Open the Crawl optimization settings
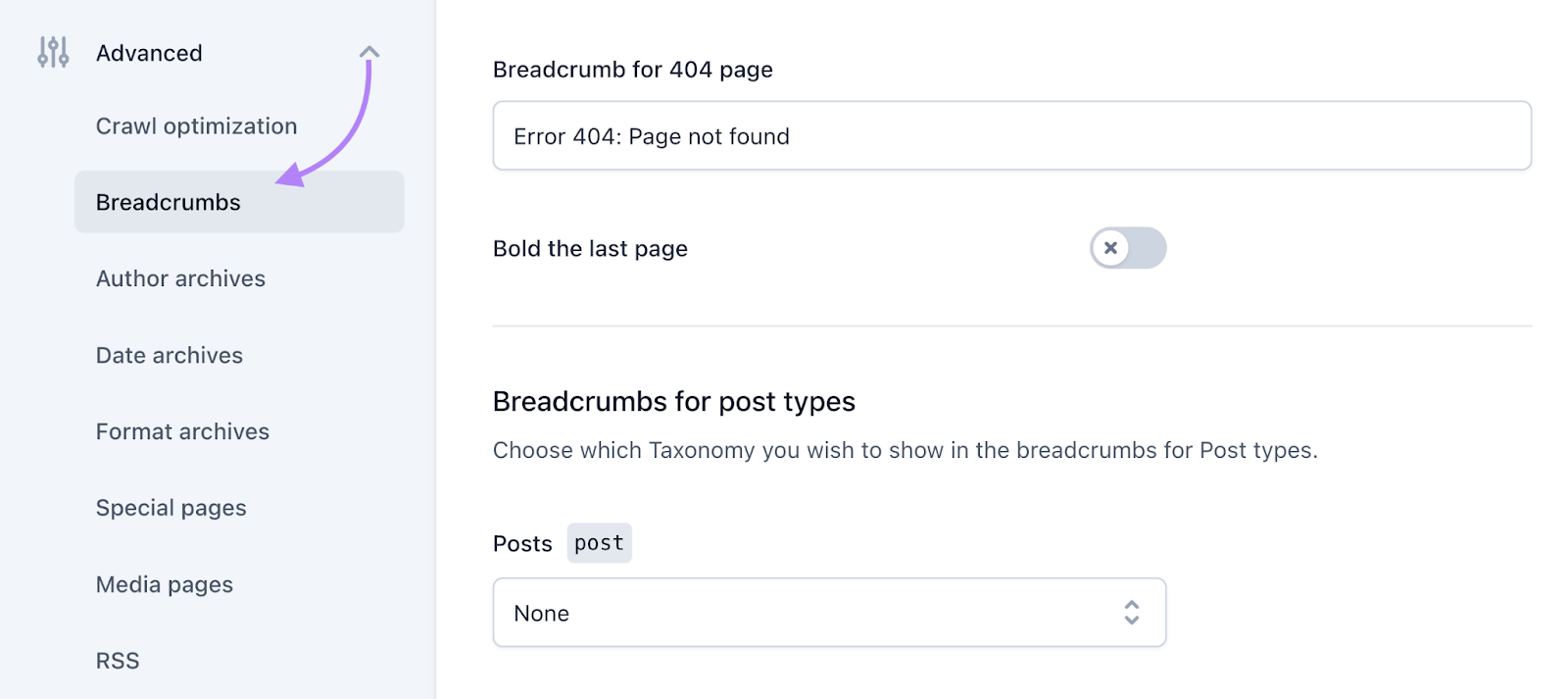1568x699 pixels. click(196, 125)
